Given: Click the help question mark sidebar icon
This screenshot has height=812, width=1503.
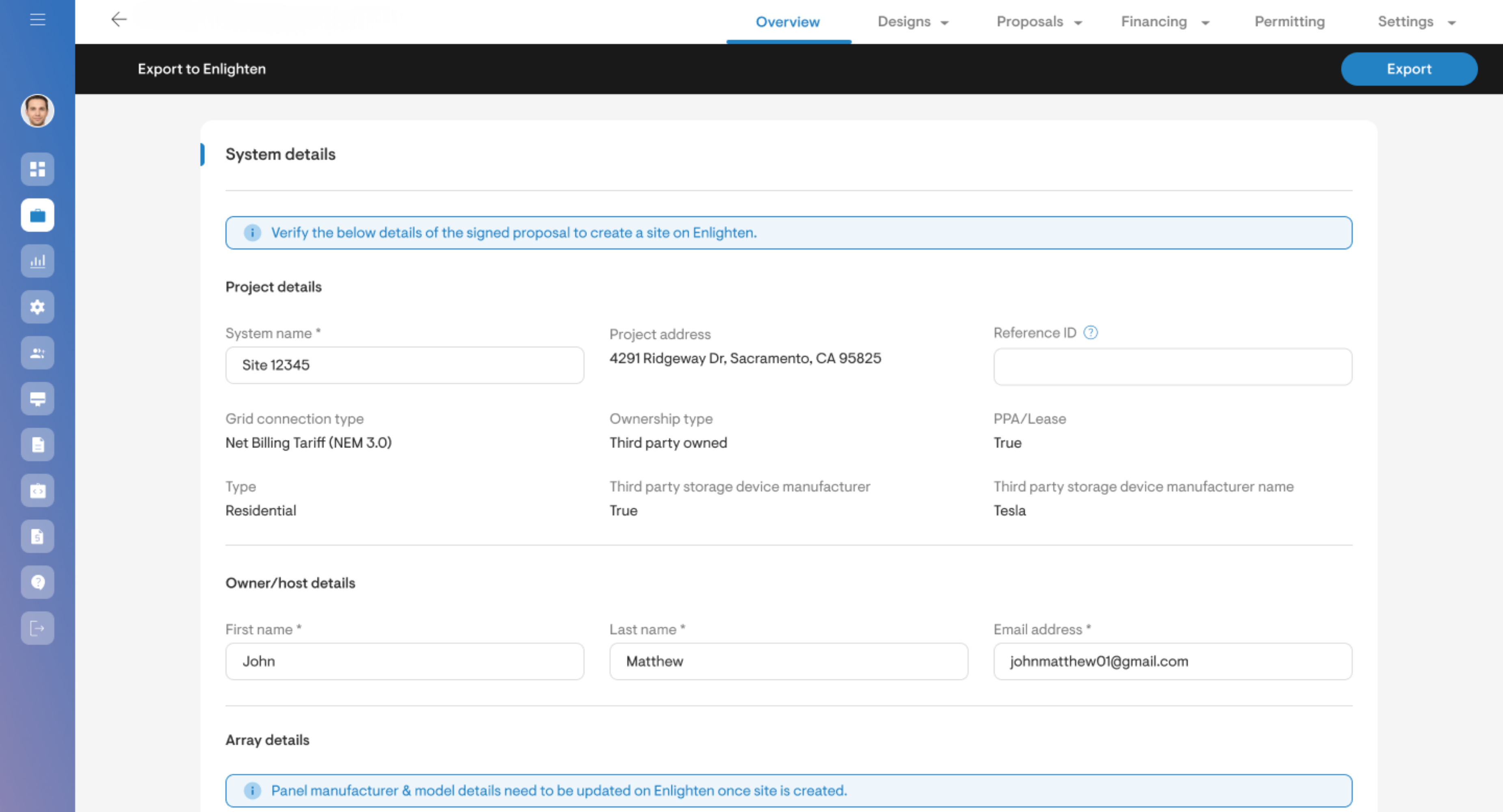Looking at the screenshot, I should (37, 582).
